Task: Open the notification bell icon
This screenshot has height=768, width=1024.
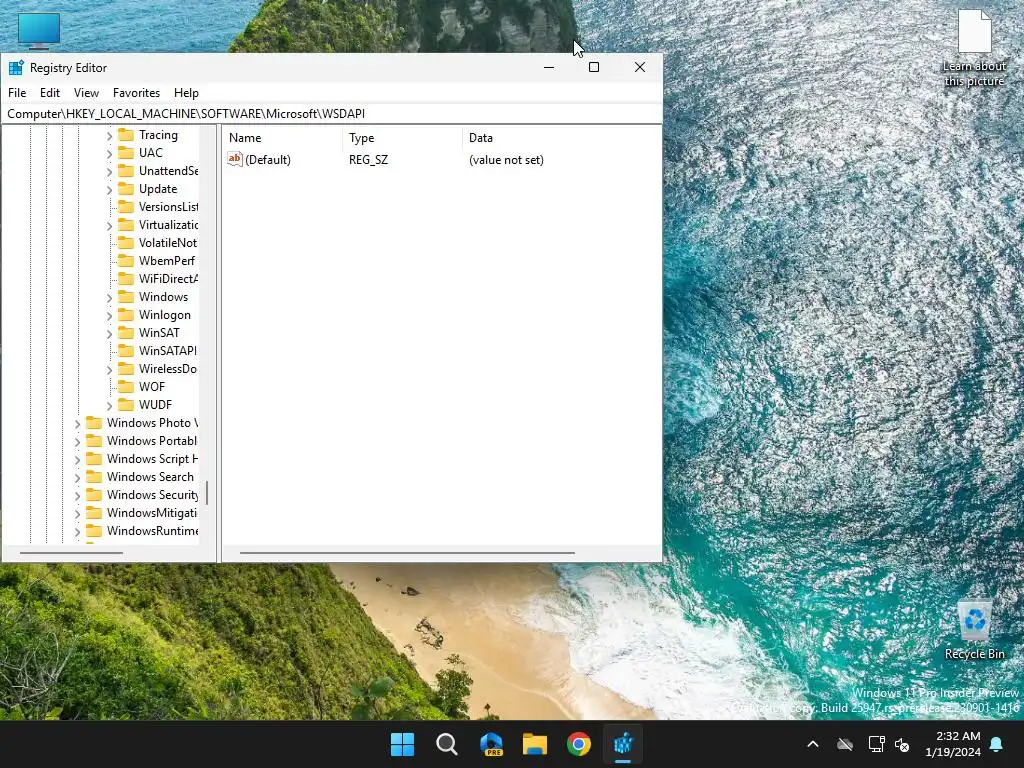Action: [996, 744]
